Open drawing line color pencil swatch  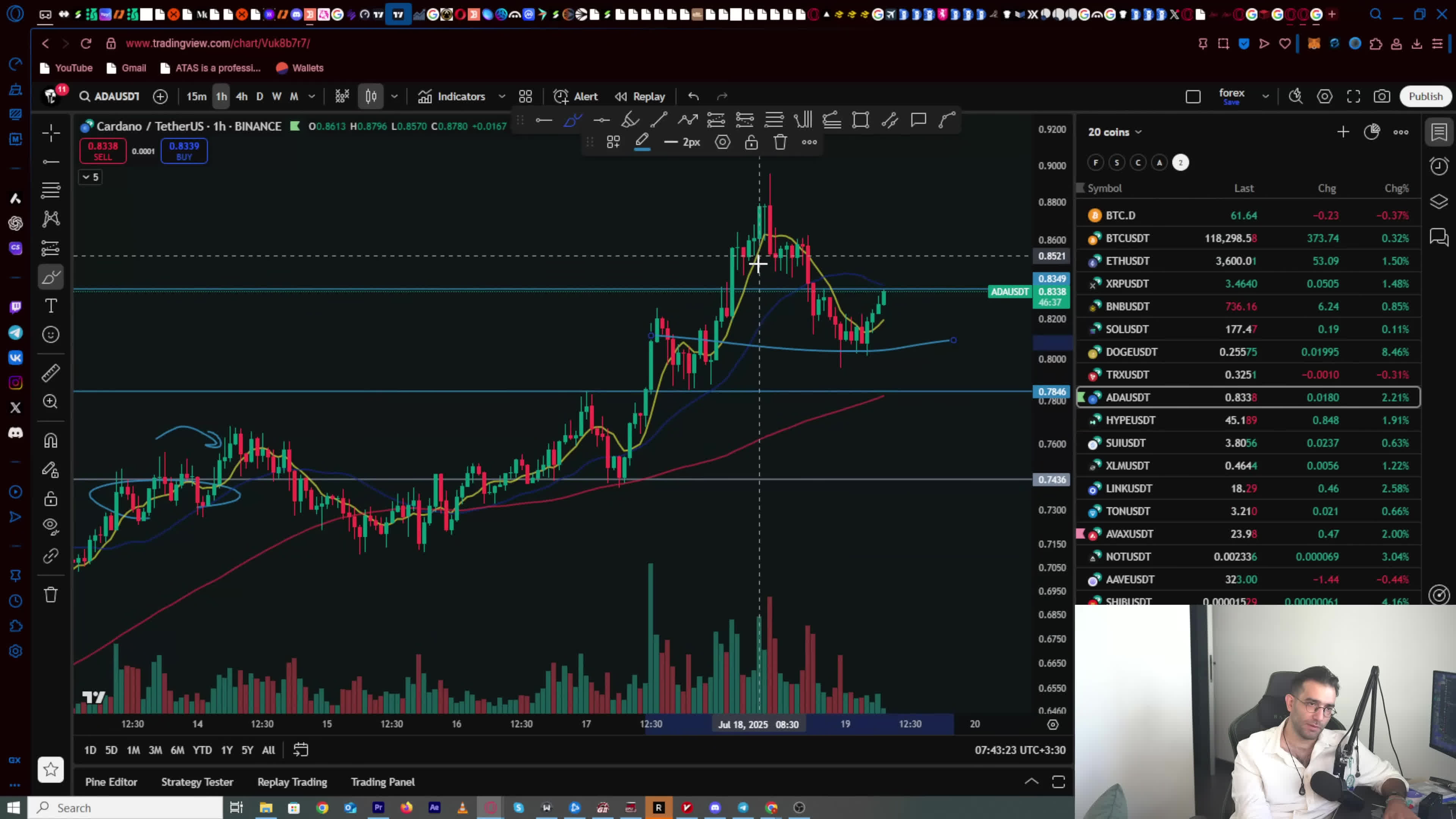642,143
